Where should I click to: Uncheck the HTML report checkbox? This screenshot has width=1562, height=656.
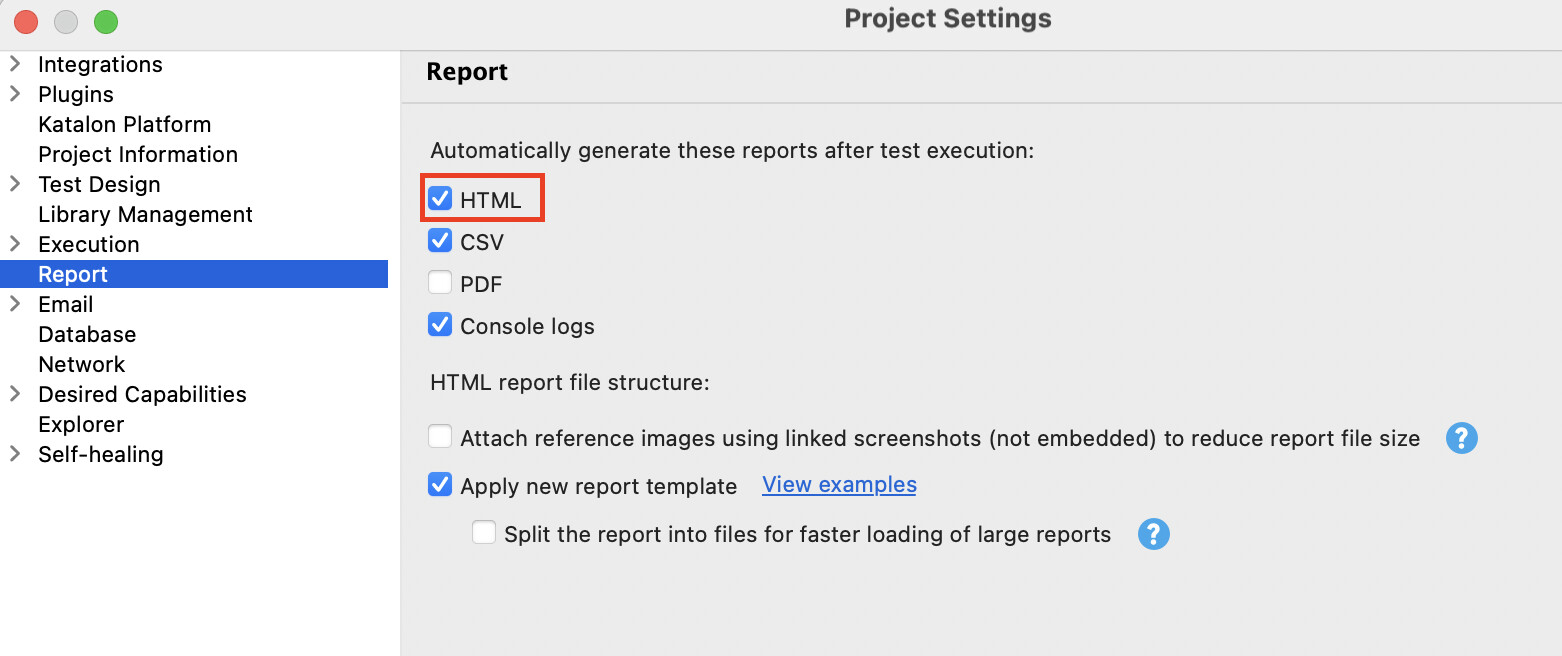[440, 199]
